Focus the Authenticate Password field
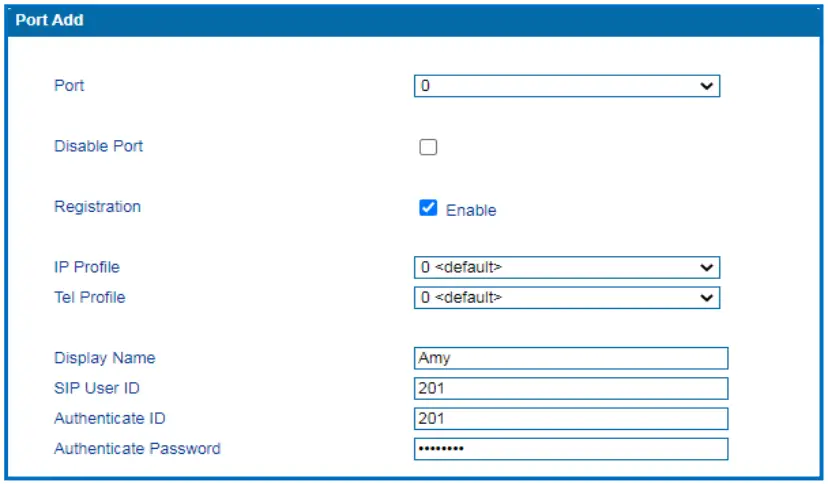Screen dimensions: 828x484 click(x=570, y=448)
